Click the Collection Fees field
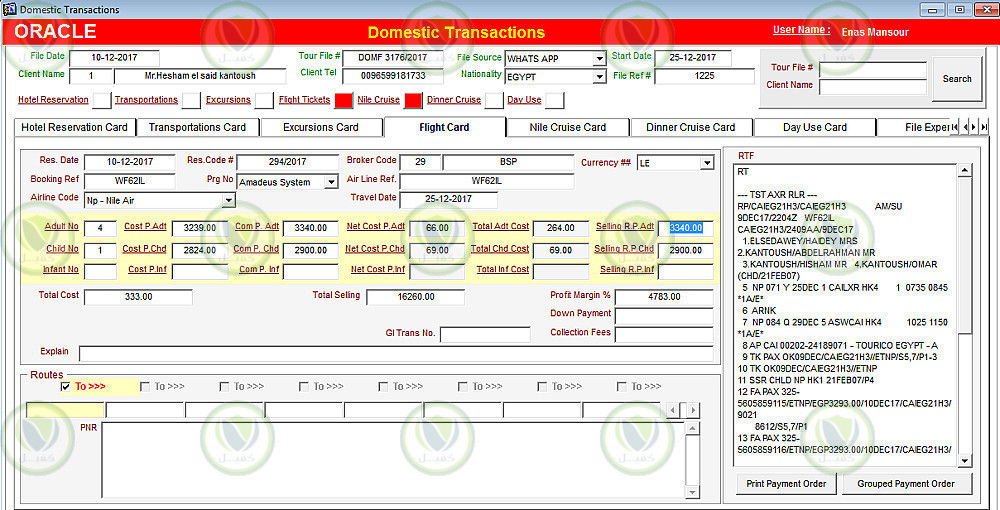The image size is (1000, 510). (x=664, y=335)
